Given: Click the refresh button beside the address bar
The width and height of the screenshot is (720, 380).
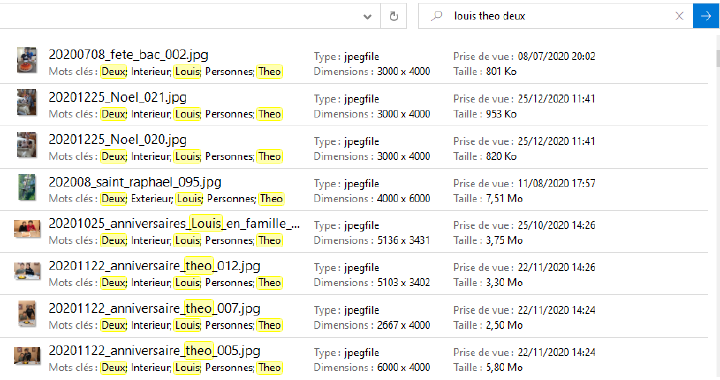Looking at the screenshot, I should pos(394,17).
